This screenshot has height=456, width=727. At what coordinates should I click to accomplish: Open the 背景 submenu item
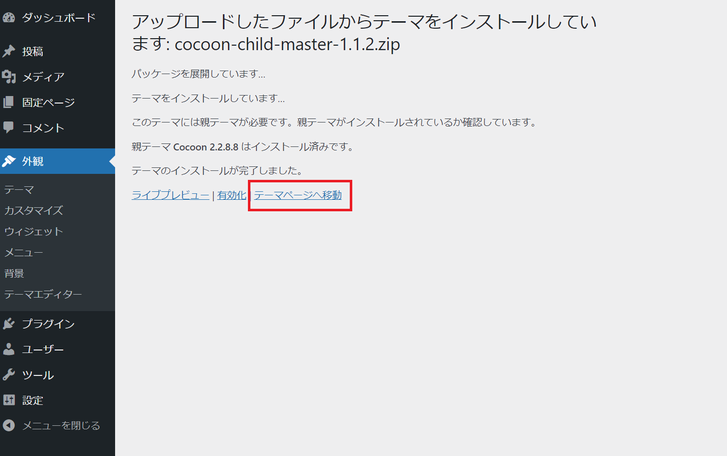14,273
